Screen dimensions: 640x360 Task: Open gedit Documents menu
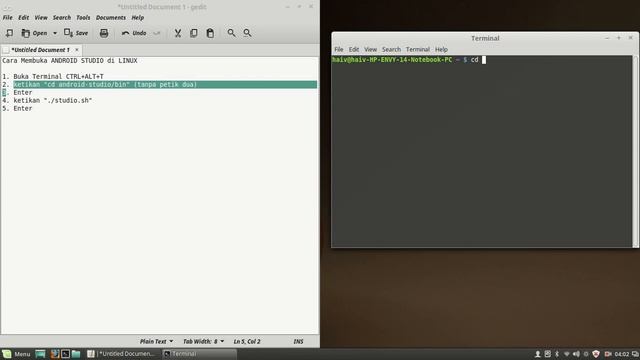(111, 18)
